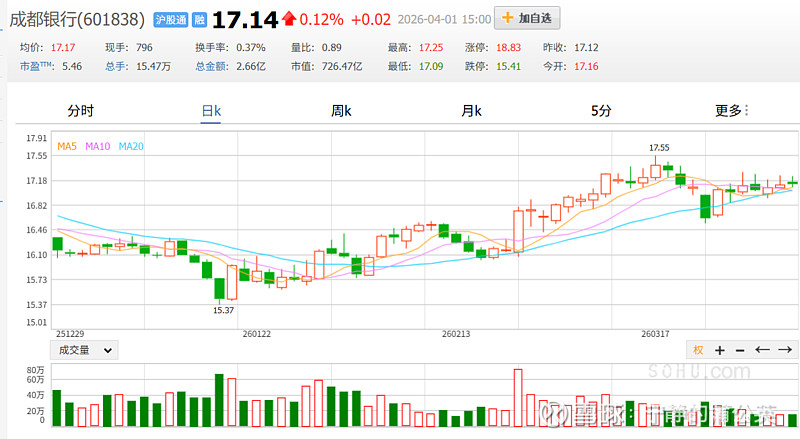Switch to the 分时 intraday tab
This screenshot has width=800, height=439.
pyautogui.click(x=81, y=111)
